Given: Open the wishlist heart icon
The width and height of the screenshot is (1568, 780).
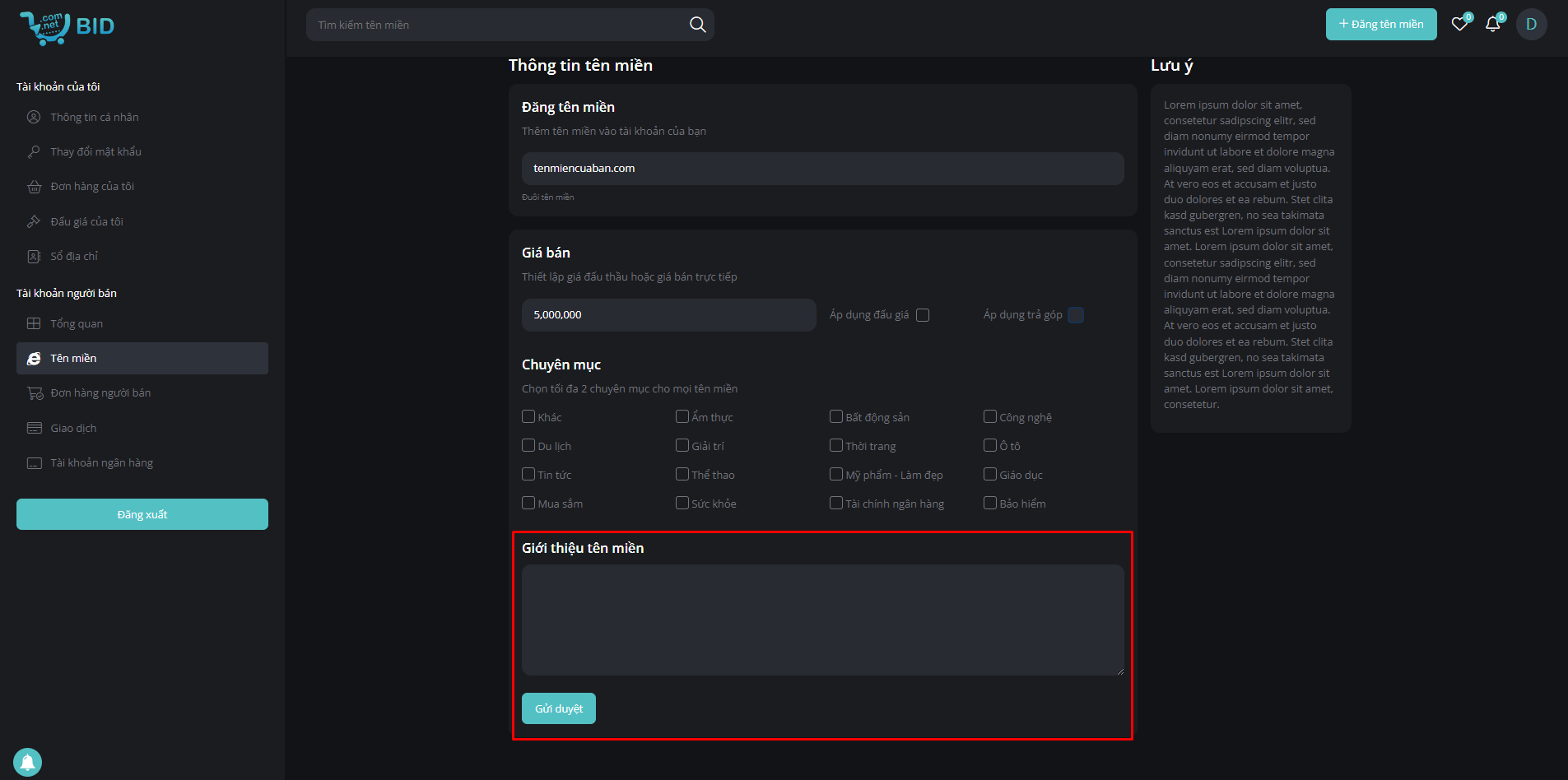Looking at the screenshot, I should (x=1459, y=25).
